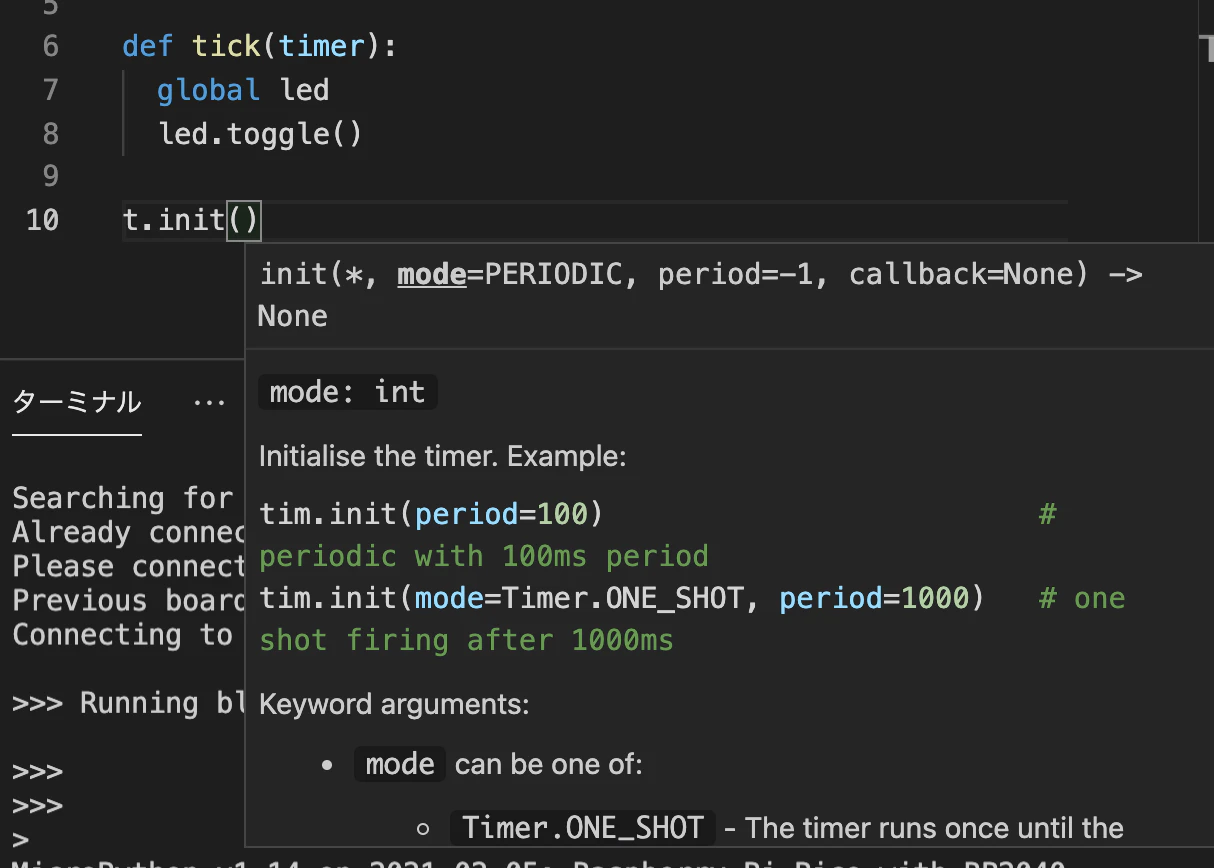Click "period=1000" in the ONE_SHOT example

click(874, 598)
